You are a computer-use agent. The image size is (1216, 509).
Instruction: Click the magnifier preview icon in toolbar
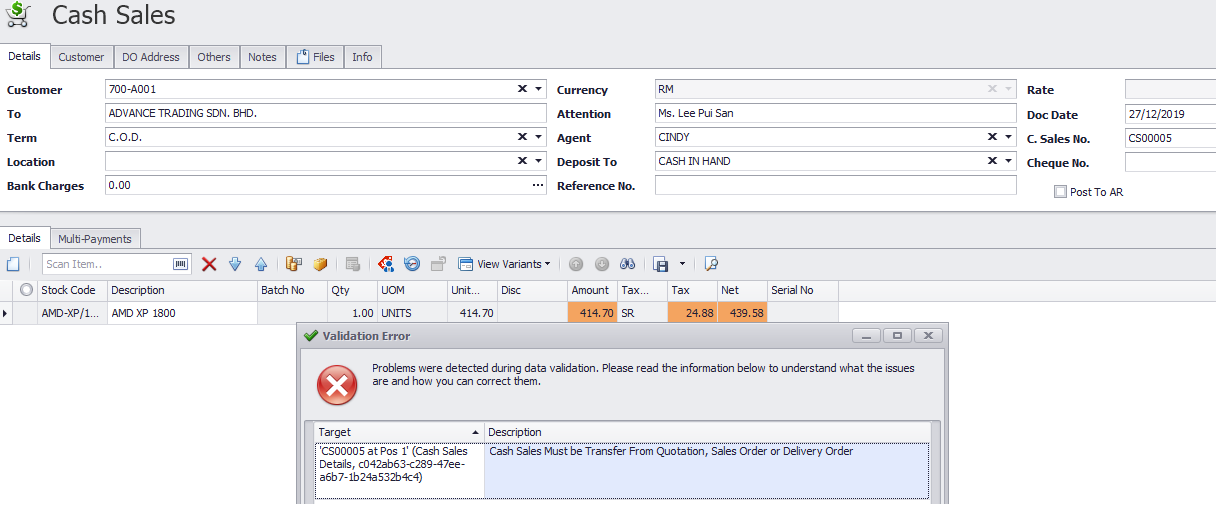click(711, 264)
